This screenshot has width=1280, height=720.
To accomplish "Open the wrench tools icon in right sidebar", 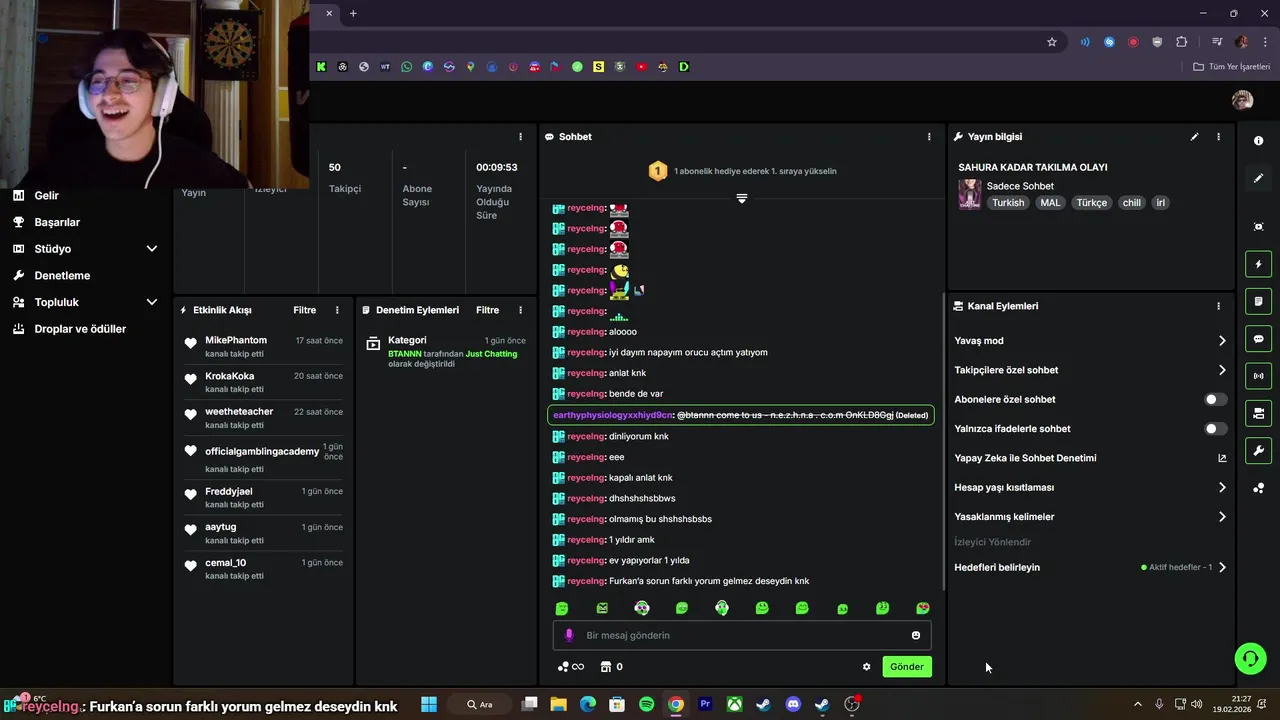I will coord(1258,451).
